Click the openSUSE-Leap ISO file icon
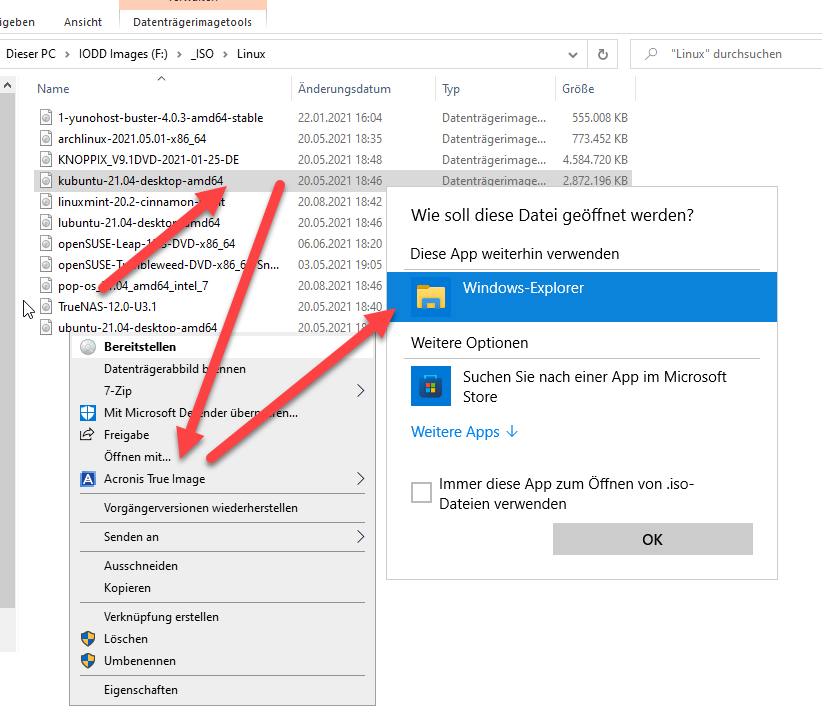This screenshot has height=706, width=822. click(x=46, y=244)
